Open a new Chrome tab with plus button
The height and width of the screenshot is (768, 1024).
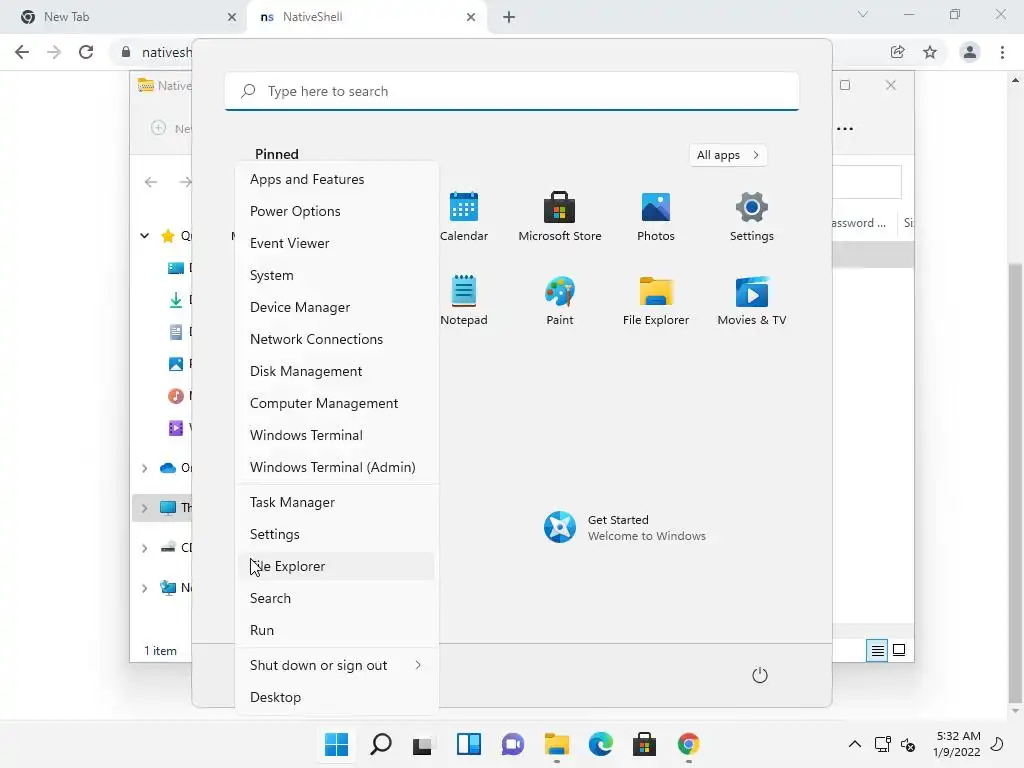tap(509, 17)
